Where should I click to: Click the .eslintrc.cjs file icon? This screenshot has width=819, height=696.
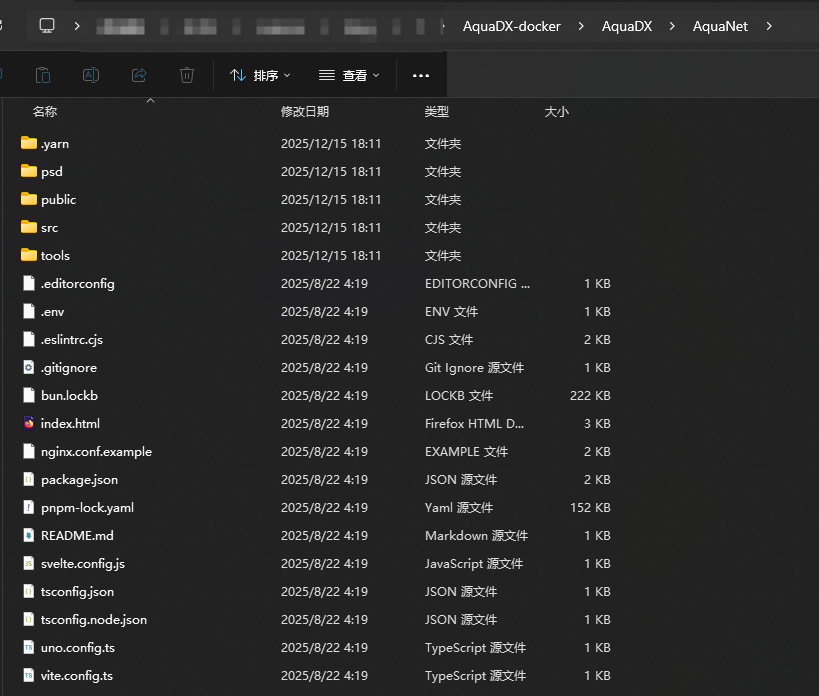click(29, 339)
